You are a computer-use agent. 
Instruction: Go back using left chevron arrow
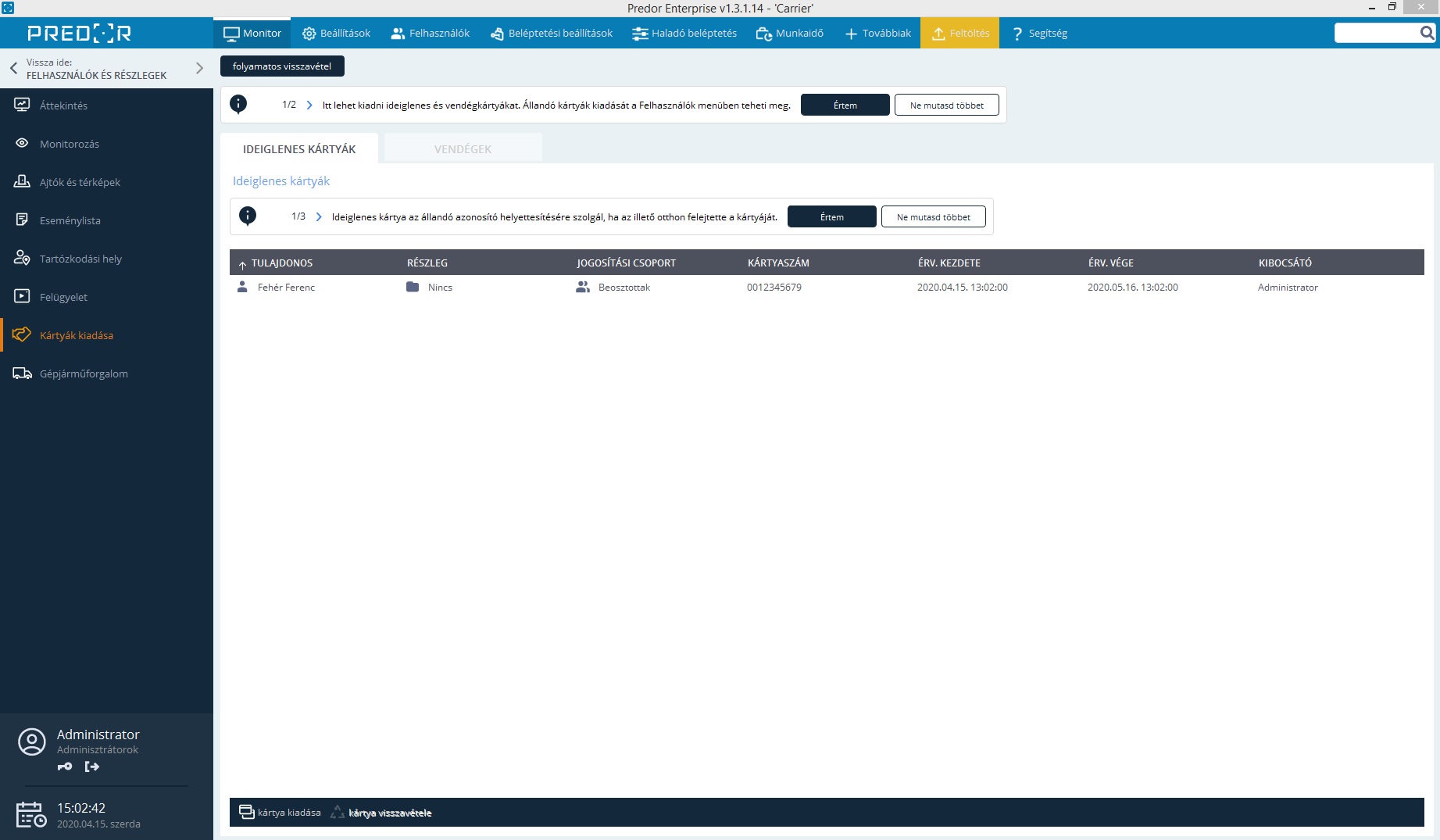[13, 68]
